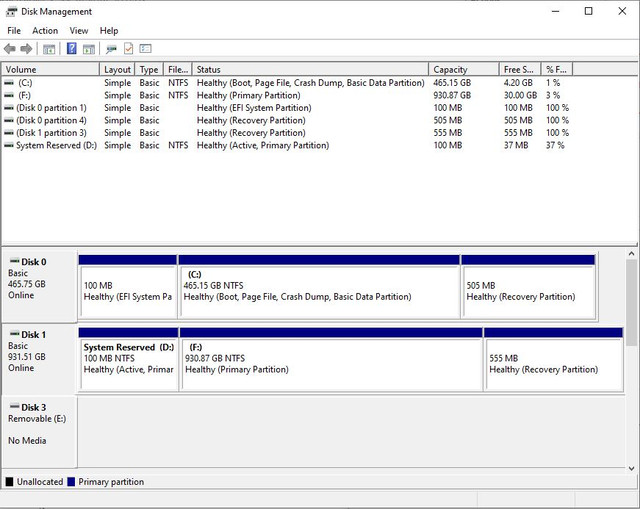Click the Disk 0 465.75 GB size label
Viewport: 640px width, 509px height.
27,284
